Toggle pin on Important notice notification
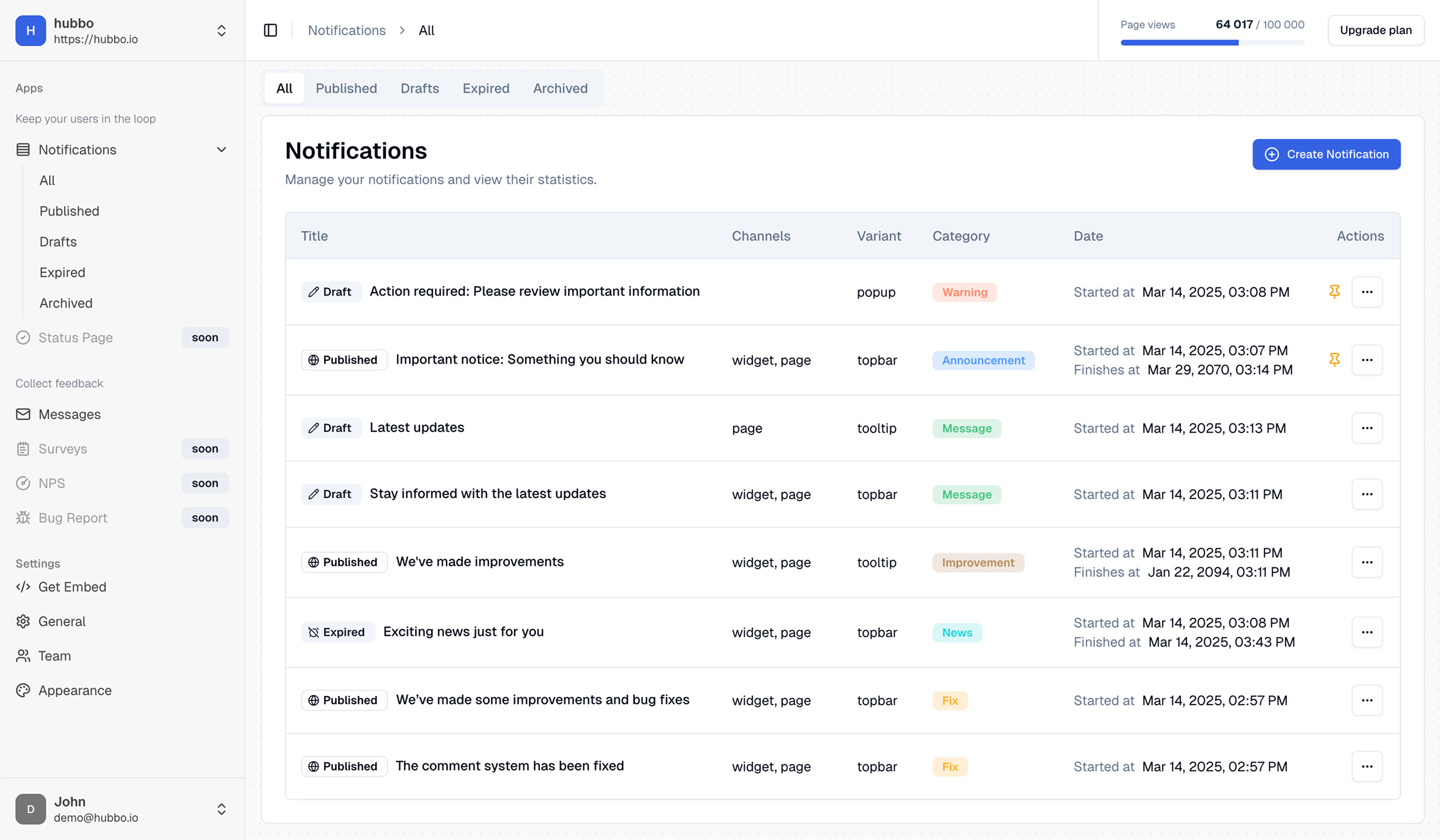This screenshot has width=1440, height=840. (x=1334, y=360)
